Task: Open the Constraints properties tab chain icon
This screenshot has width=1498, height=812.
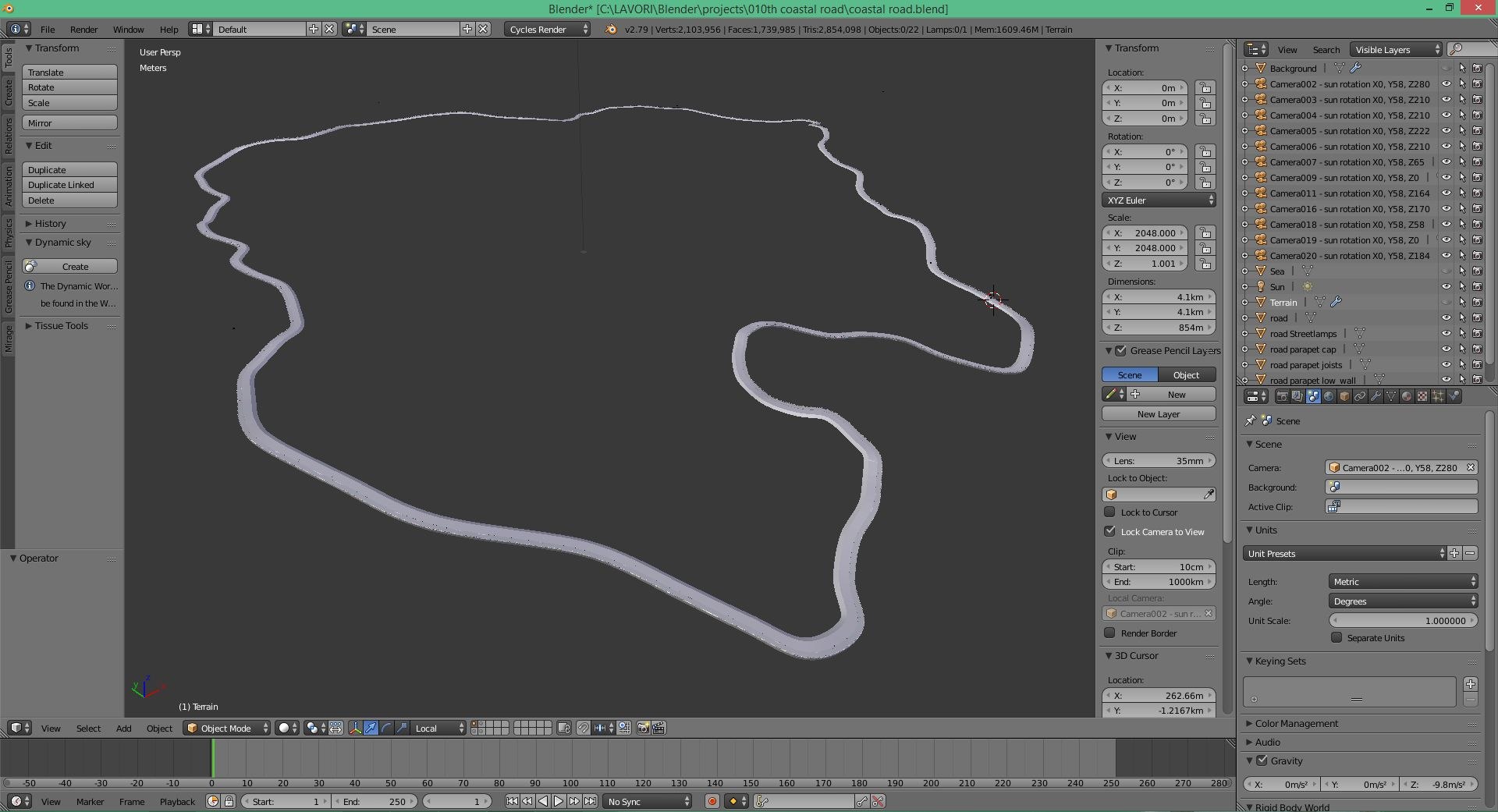Action: [1360, 396]
